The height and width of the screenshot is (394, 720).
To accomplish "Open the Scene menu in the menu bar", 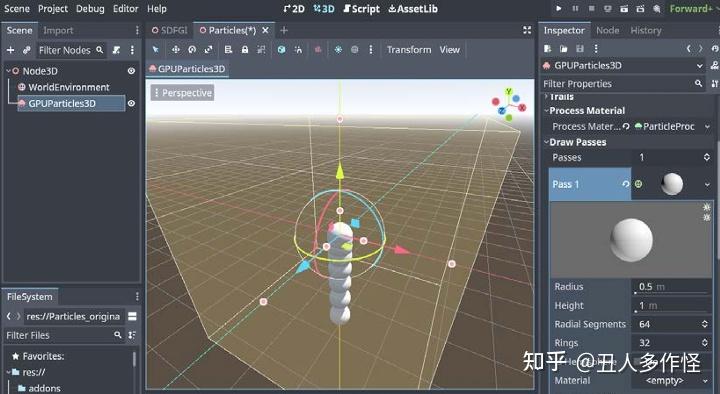I will (x=17, y=9).
